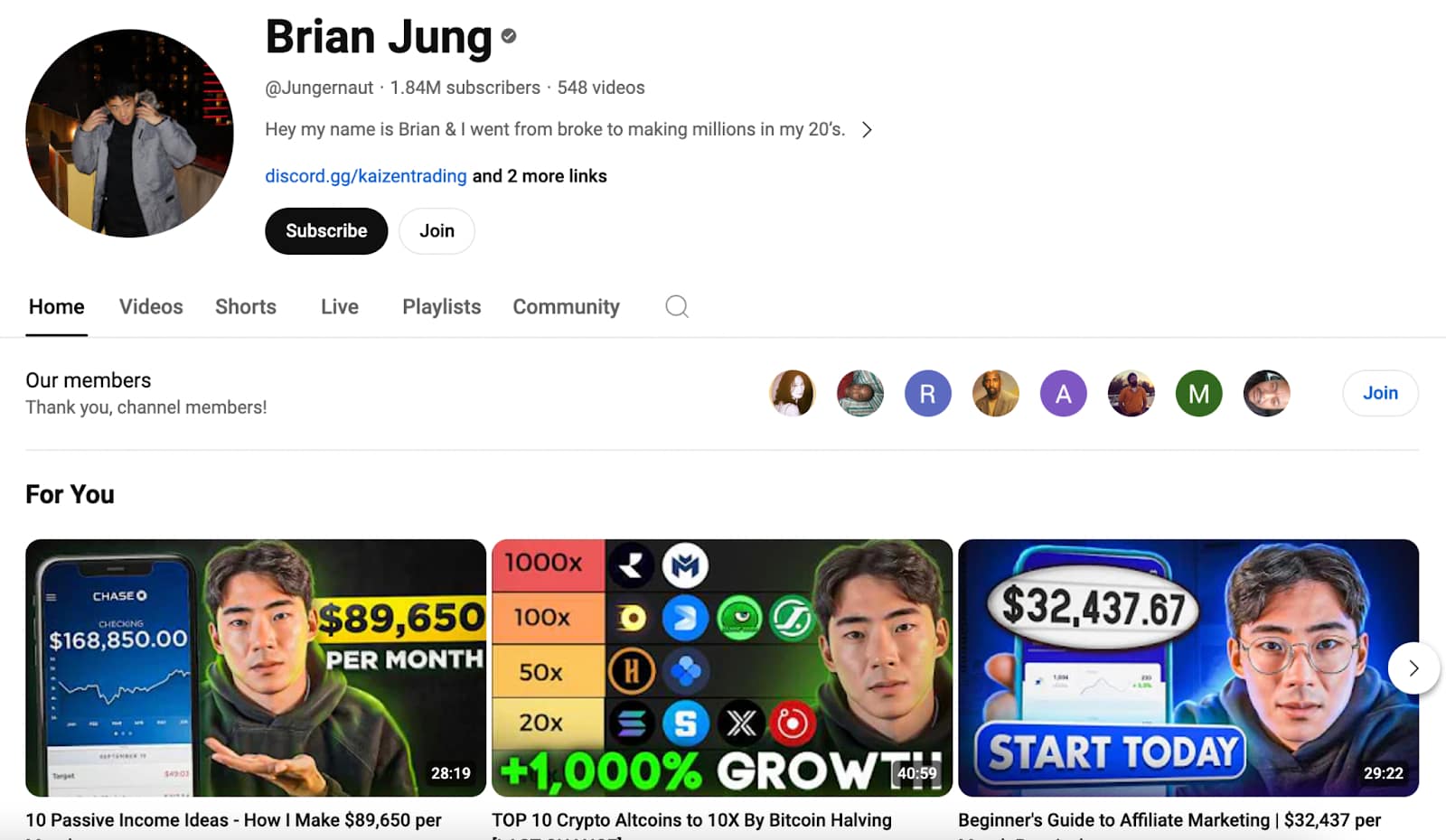Viewport: 1446px width, 840px height.
Task: Open the discord.gg/kaizentrading link
Action: [x=366, y=176]
